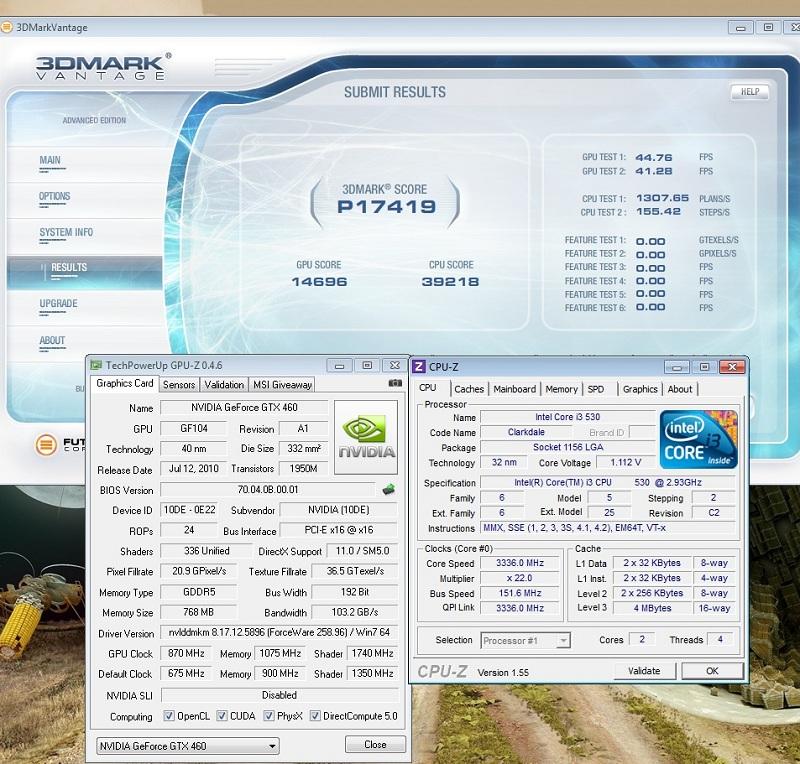This screenshot has width=800, height=764.
Task: Click the CPU score value 39218
Action: (x=451, y=282)
